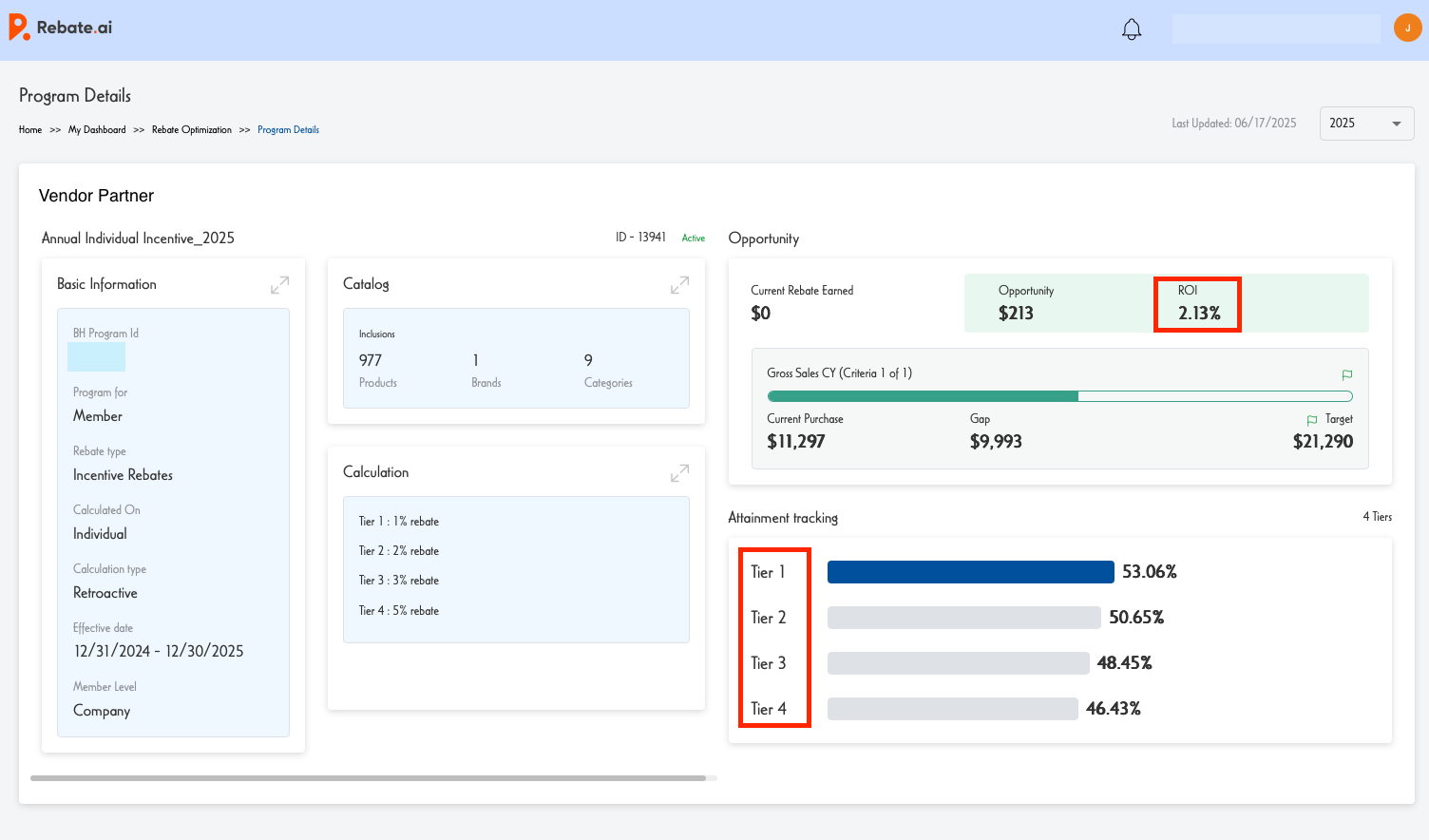The image size is (1429, 840).
Task: Open the 2025 year dropdown
Action: click(1365, 124)
